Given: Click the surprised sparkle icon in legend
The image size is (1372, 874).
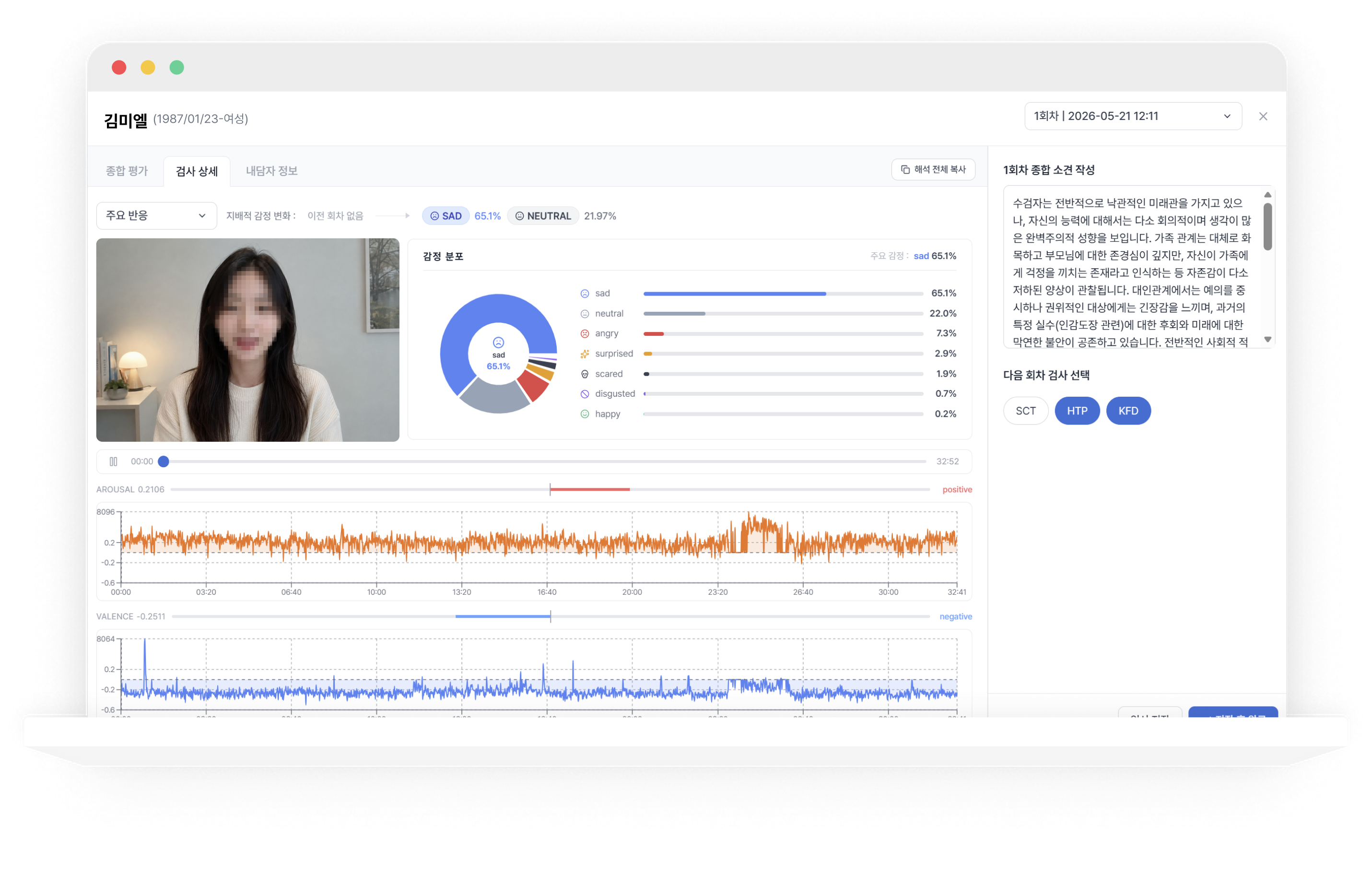Looking at the screenshot, I should pos(585,354).
